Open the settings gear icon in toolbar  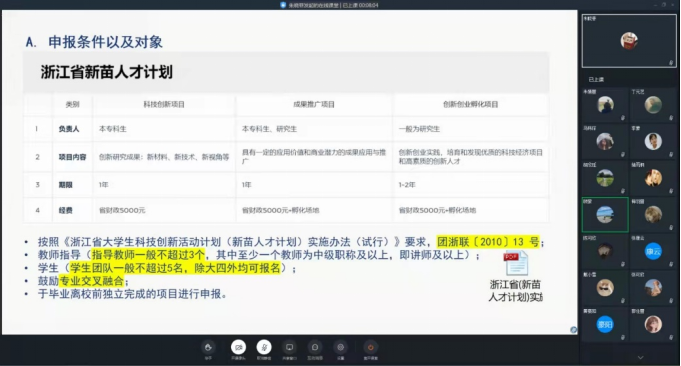click(x=340, y=347)
